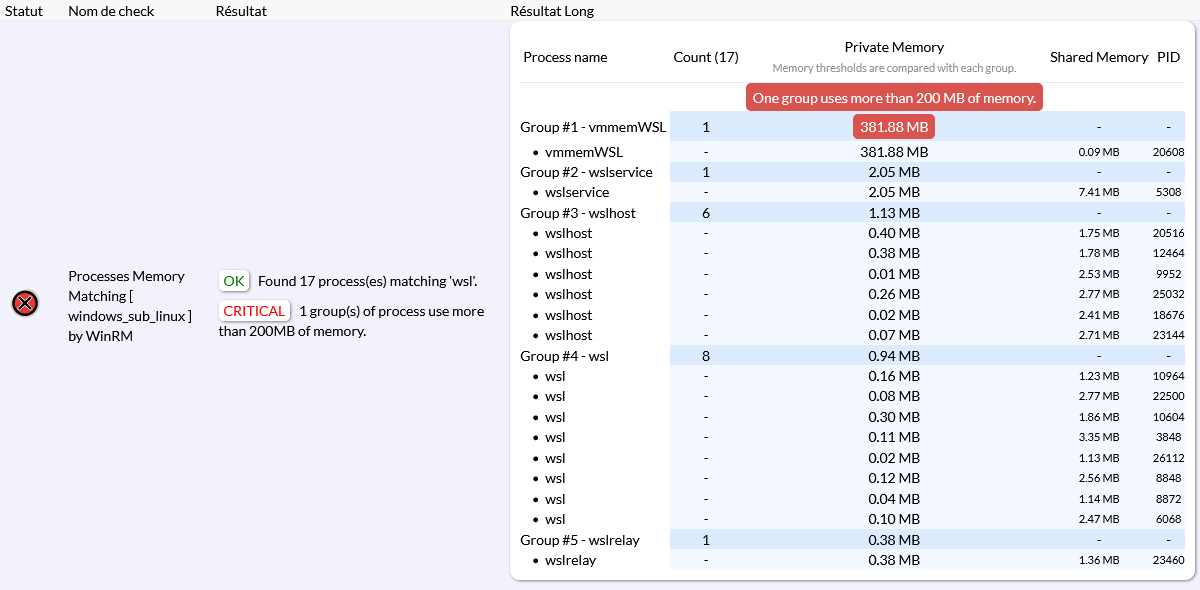This screenshot has width=1200, height=590.
Task: Click the 'One group uses more than 200 MB' alert
Action: click(x=894, y=98)
